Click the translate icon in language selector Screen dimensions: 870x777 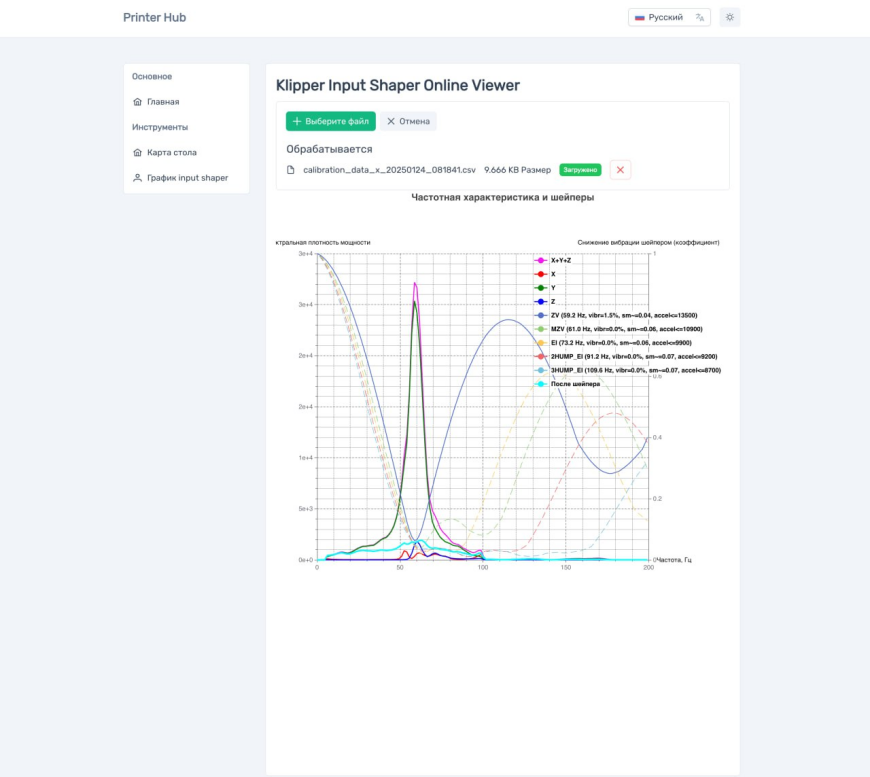[x=700, y=18]
